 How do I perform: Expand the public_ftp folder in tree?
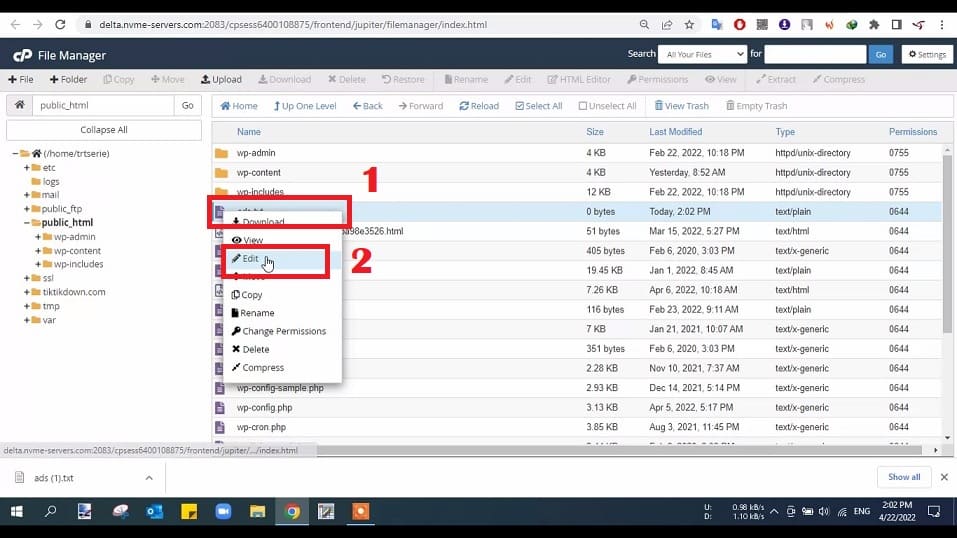pyautogui.click(x=26, y=209)
